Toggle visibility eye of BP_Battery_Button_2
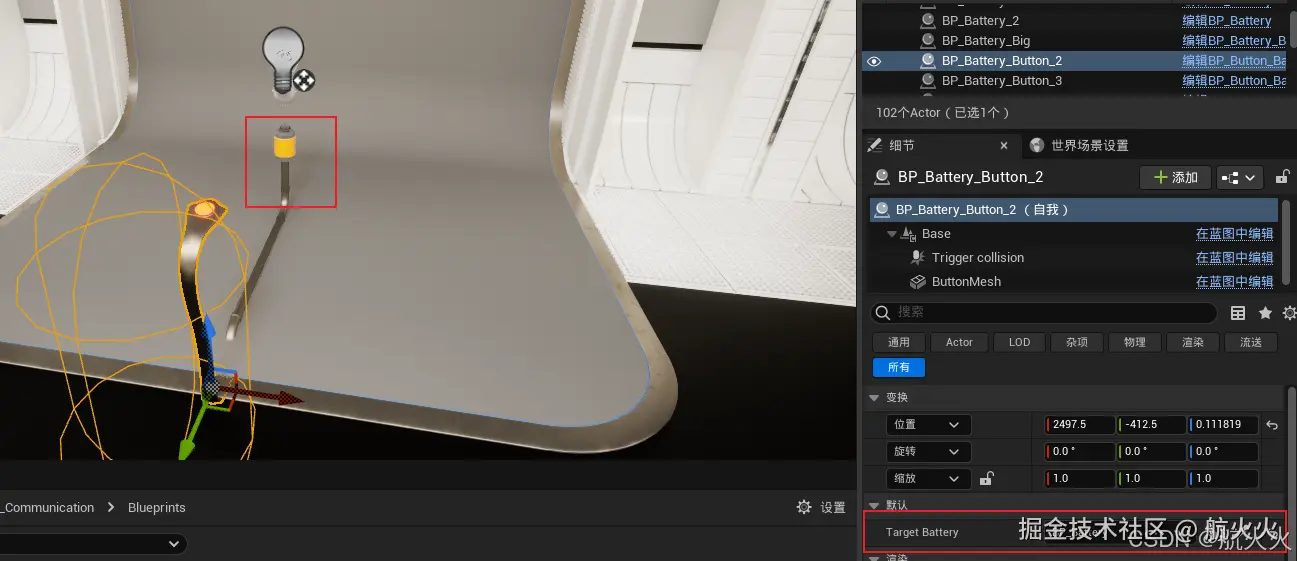 point(874,61)
